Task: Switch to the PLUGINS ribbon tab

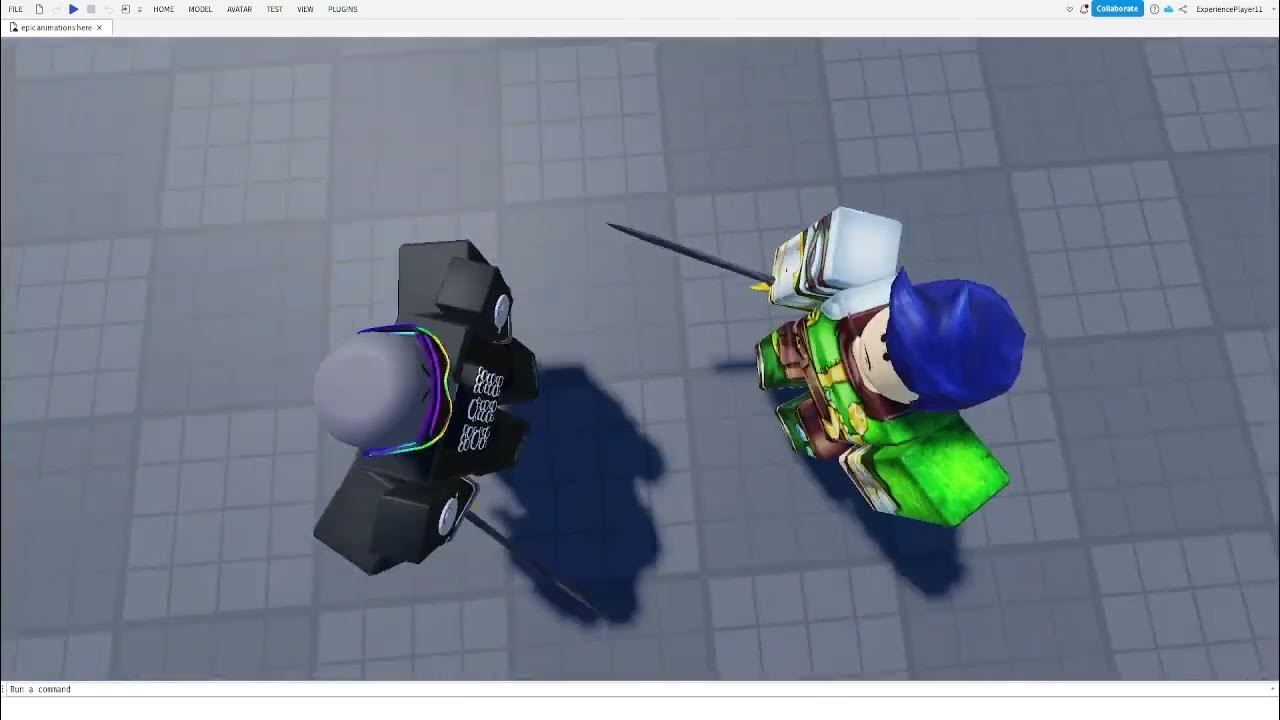Action: [343, 9]
